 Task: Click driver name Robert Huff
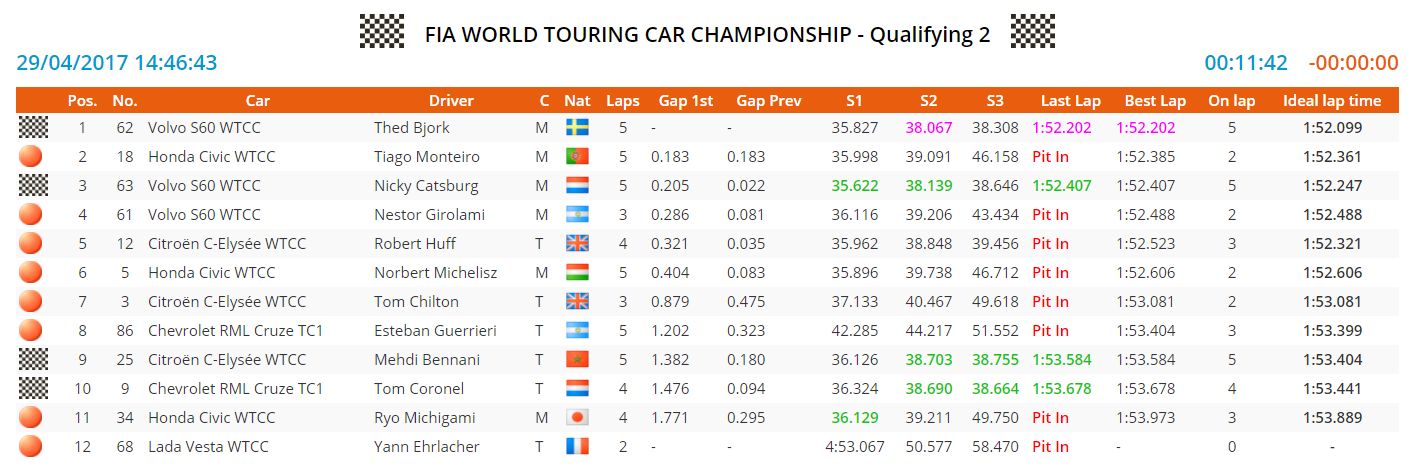[x=413, y=243]
